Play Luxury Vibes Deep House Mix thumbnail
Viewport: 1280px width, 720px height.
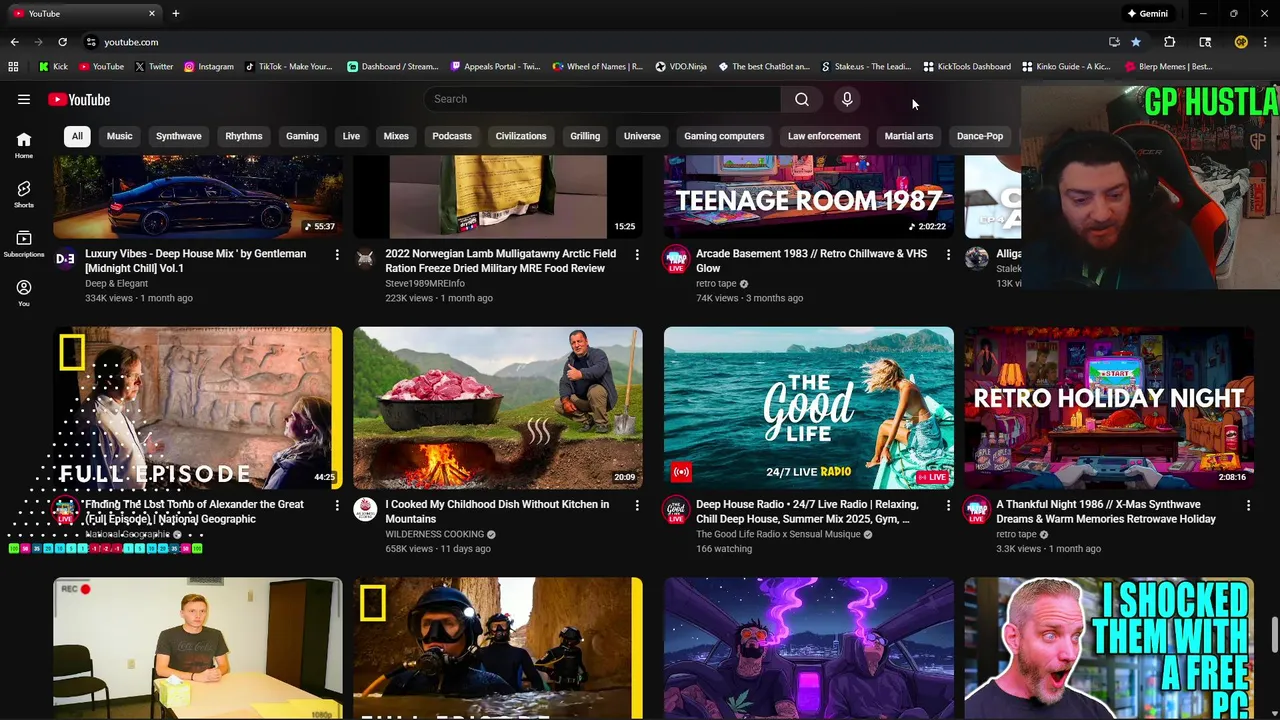coord(198,196)
